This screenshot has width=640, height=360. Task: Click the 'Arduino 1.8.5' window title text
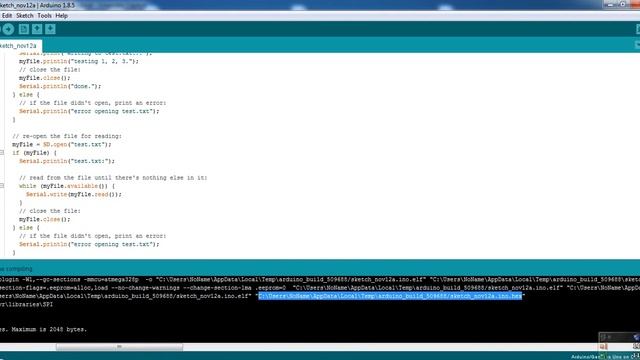(57, 5)
